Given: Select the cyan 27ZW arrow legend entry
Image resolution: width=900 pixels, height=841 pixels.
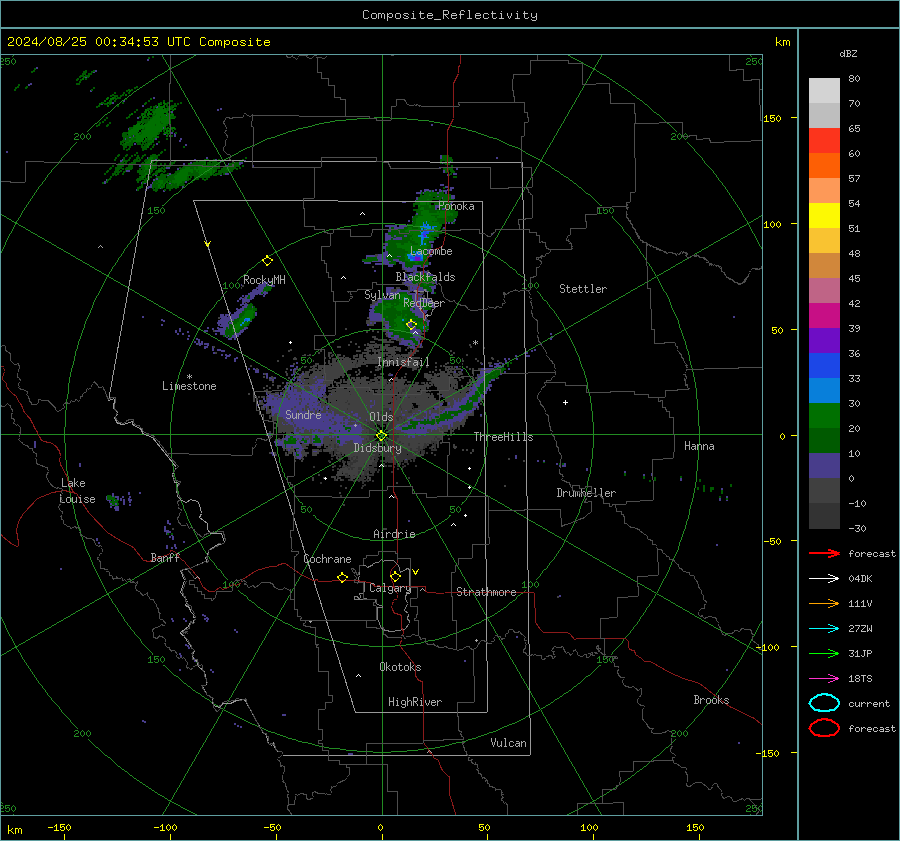Looking at the screenshot, I should click(824, 629).
